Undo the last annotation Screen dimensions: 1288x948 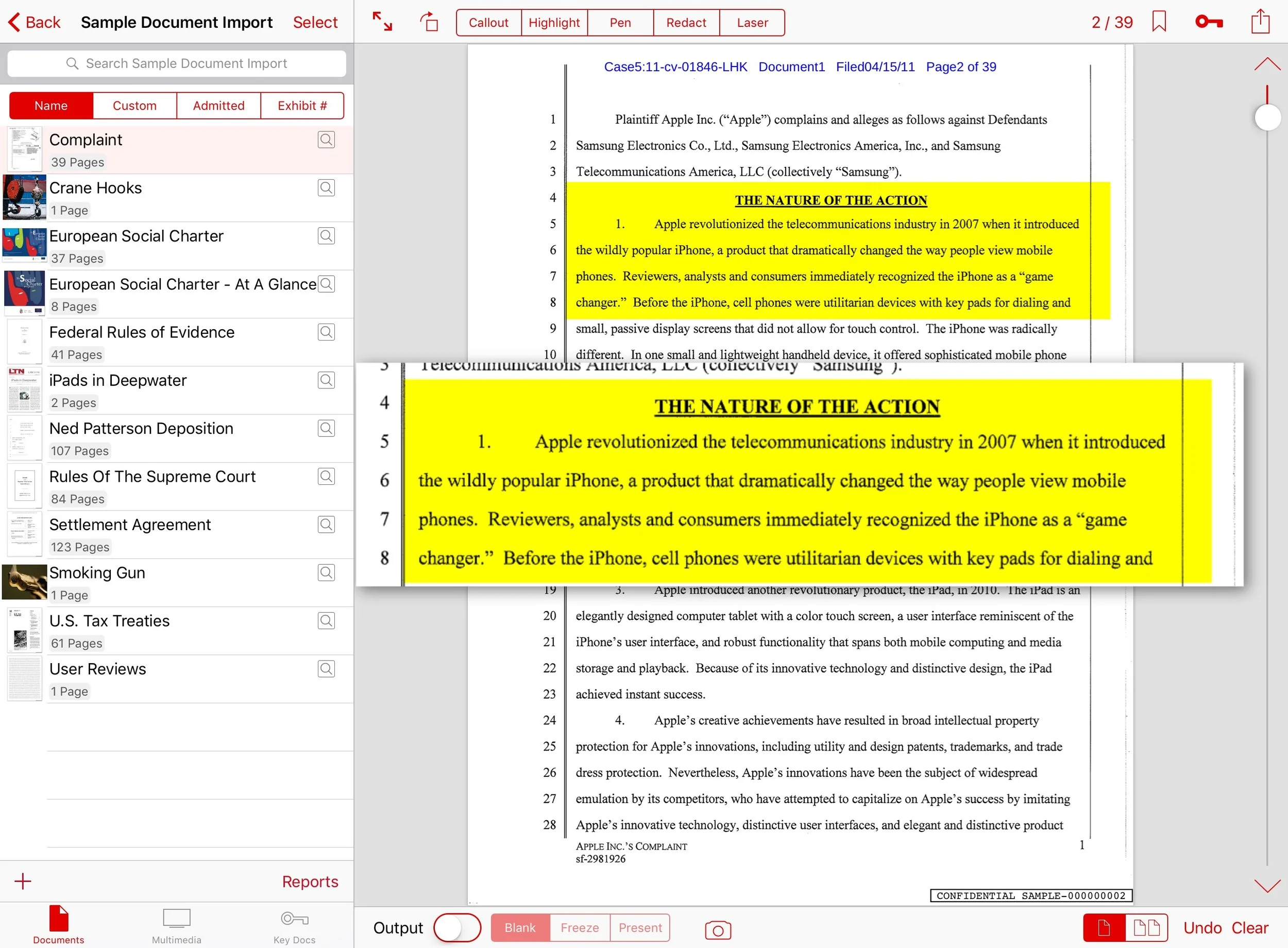pos(1202,927)
